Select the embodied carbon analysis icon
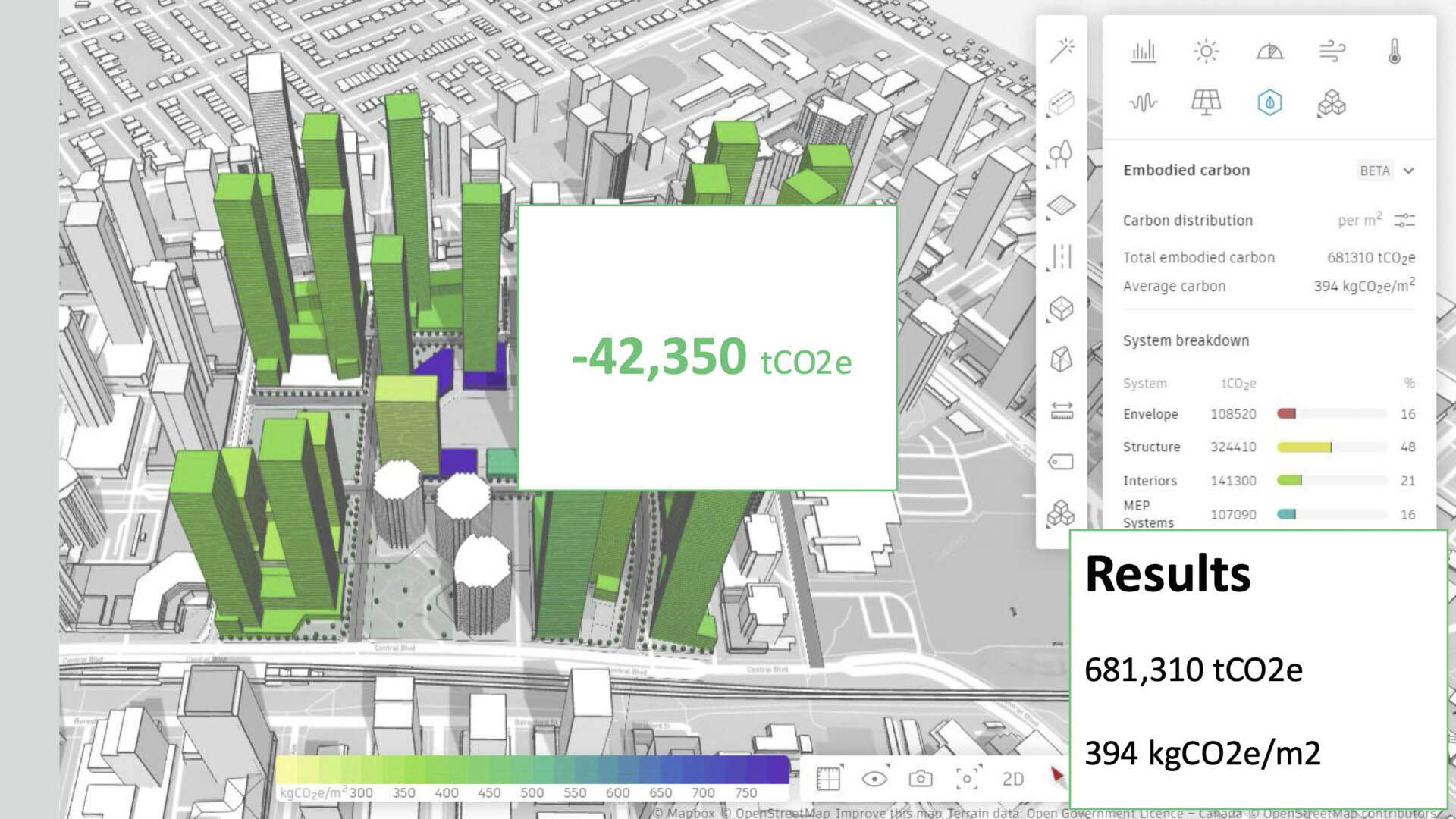1456x819 pixels. pos(1269,102)
